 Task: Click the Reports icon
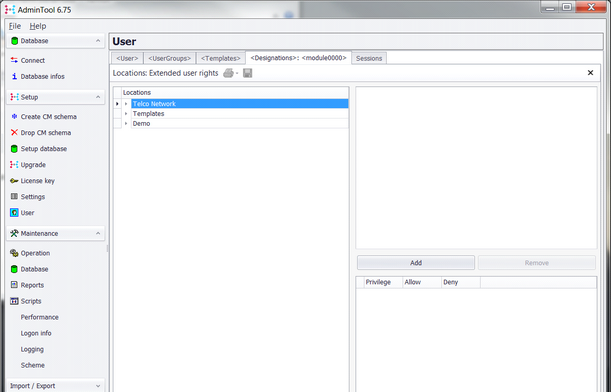point(14,285)
